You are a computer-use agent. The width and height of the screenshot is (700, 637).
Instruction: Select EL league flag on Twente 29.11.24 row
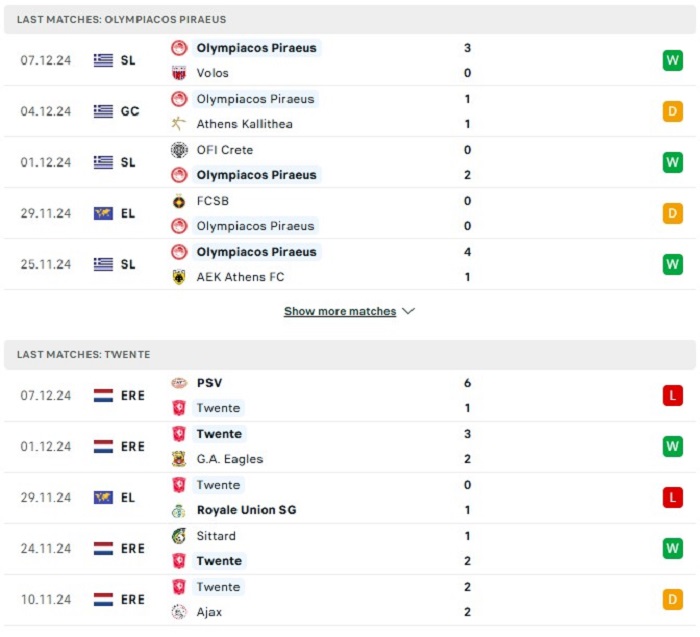115,497
